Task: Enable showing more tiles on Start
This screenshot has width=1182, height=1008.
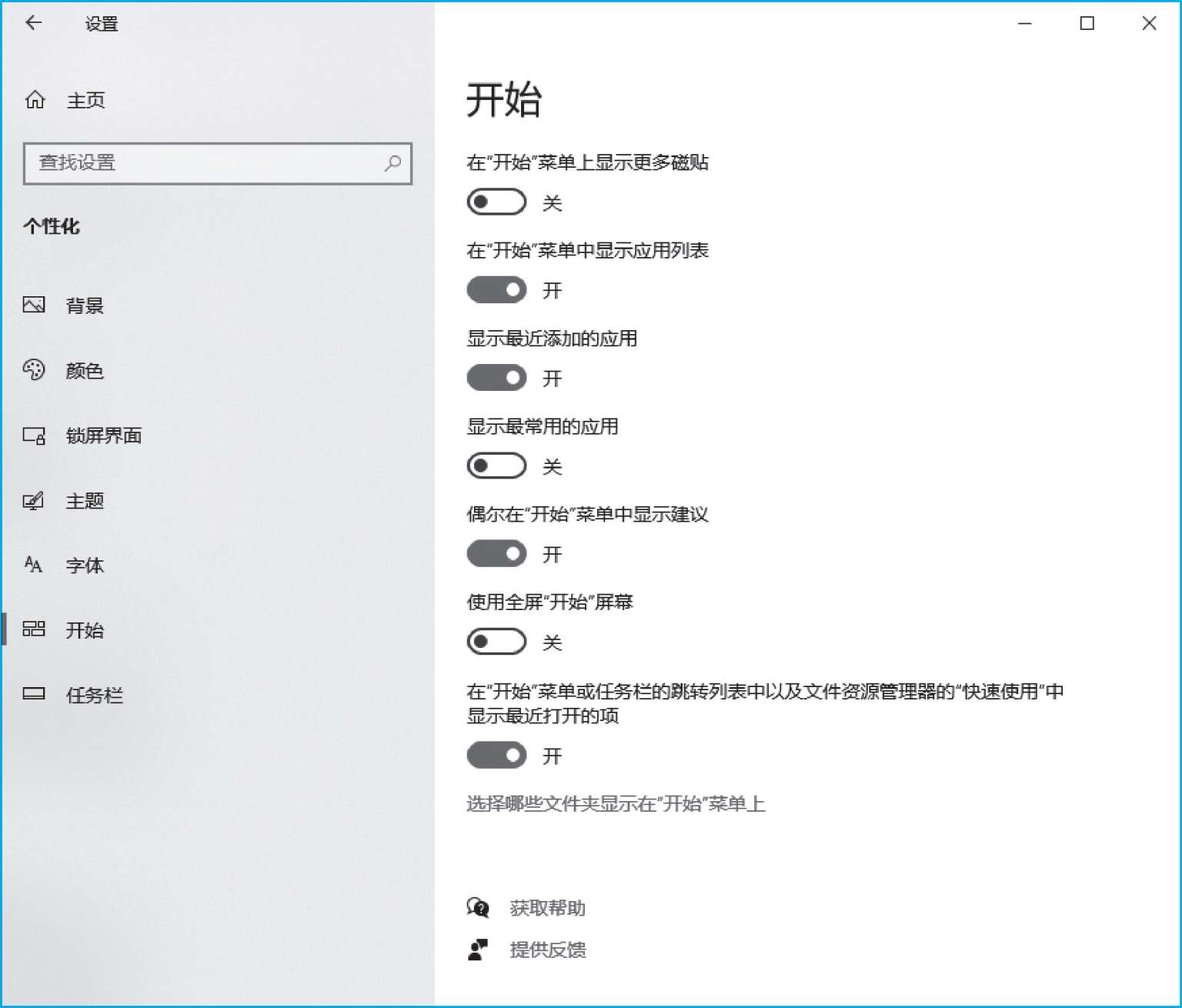Action: tap(496, 202)
